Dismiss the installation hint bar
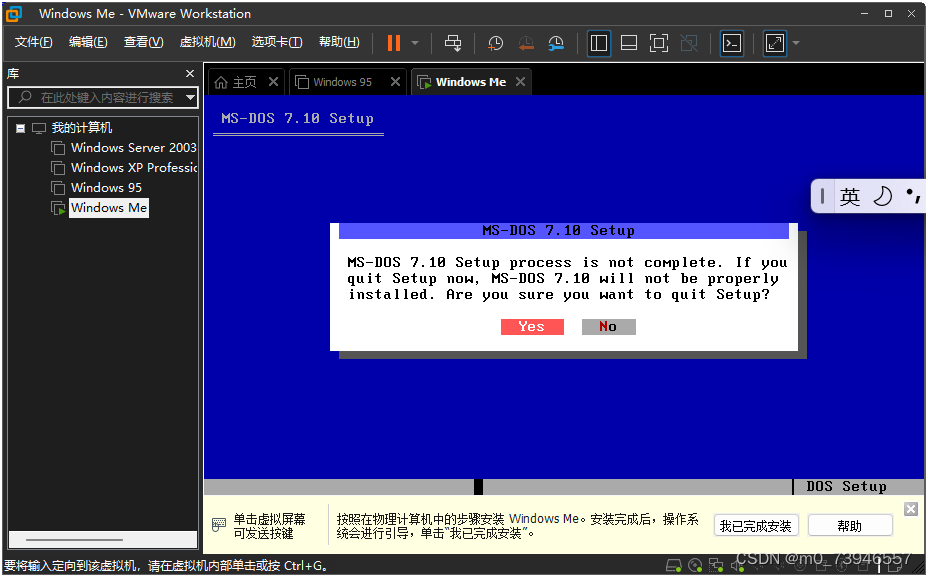 point(911,510)
